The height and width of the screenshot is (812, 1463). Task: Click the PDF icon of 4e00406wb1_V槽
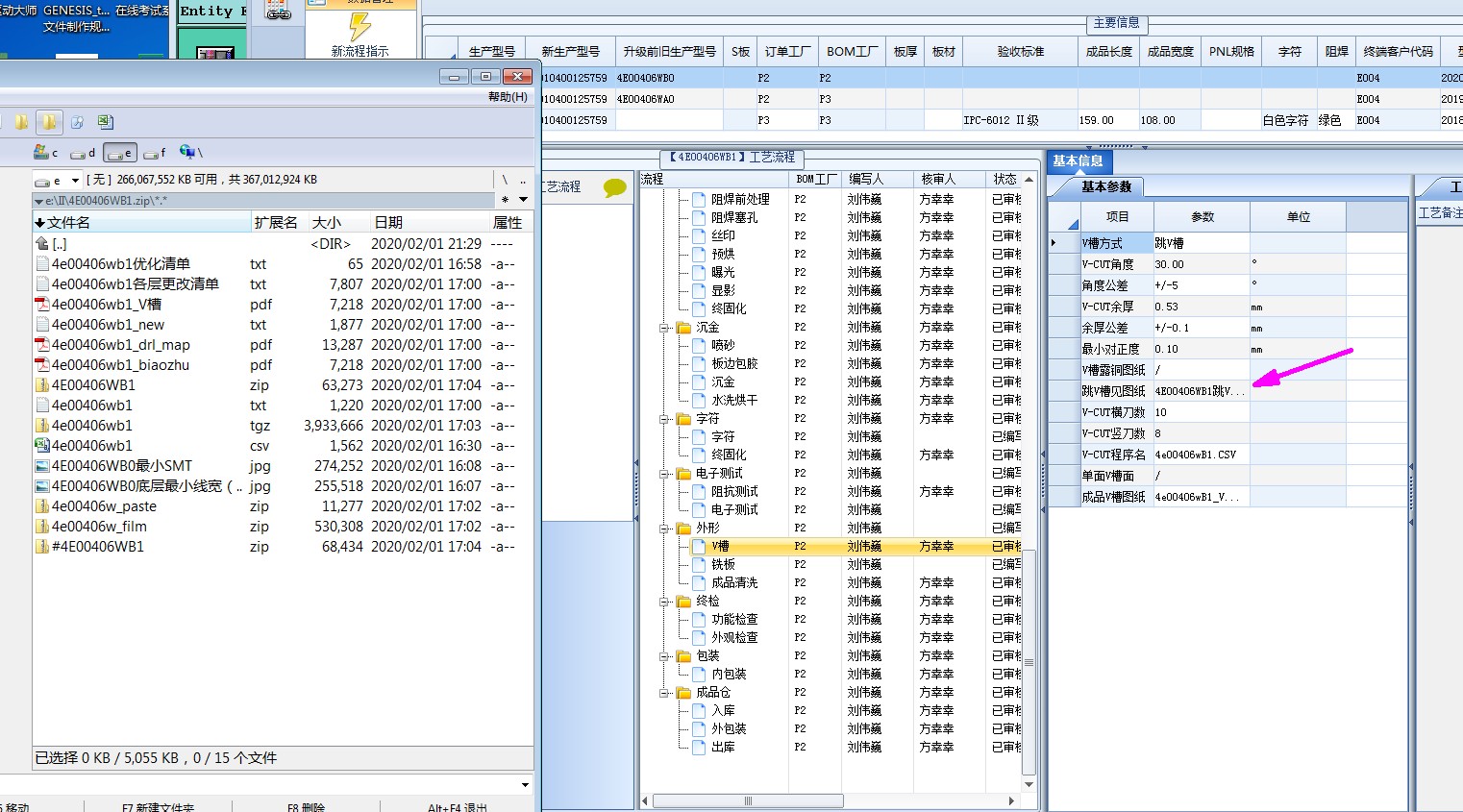pos(41,305)
